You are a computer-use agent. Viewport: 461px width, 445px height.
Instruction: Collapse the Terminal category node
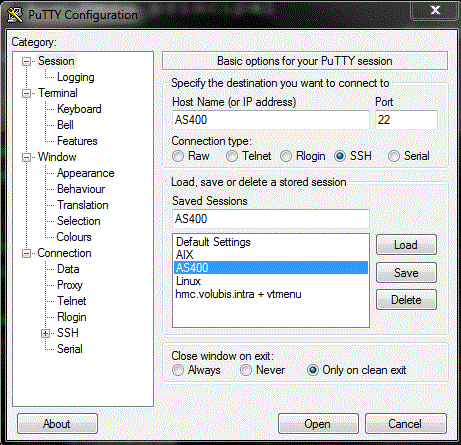click(x=26, y=93)
